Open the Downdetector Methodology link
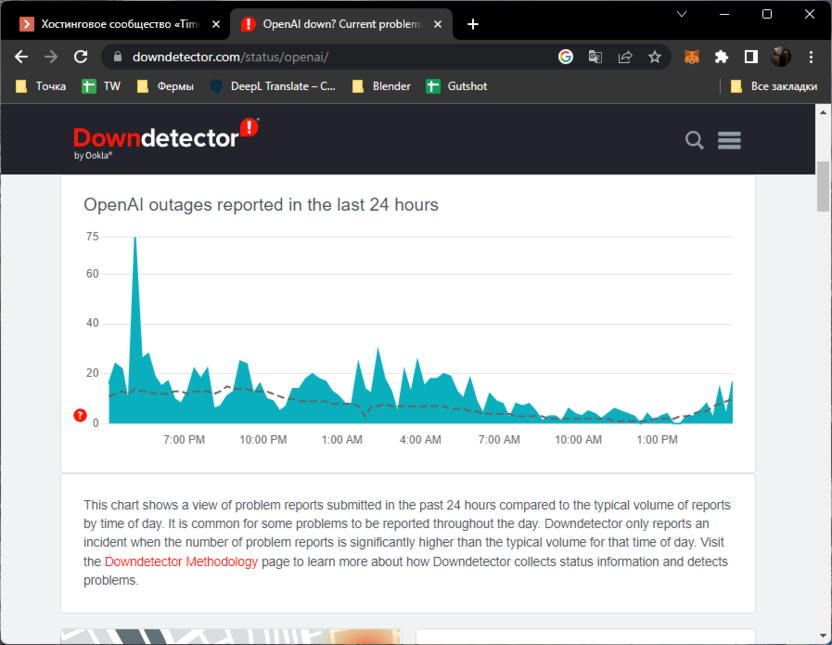The width and height of the screenshot is (832, 645). click(181, 562)
